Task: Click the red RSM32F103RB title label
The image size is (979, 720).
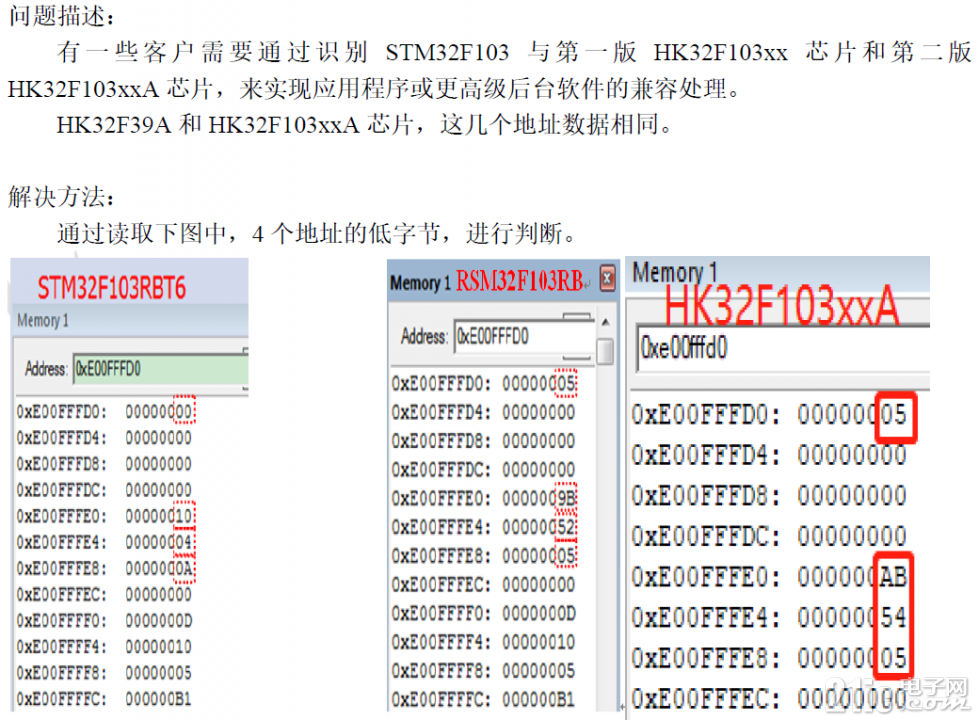Action: point(519,281)
